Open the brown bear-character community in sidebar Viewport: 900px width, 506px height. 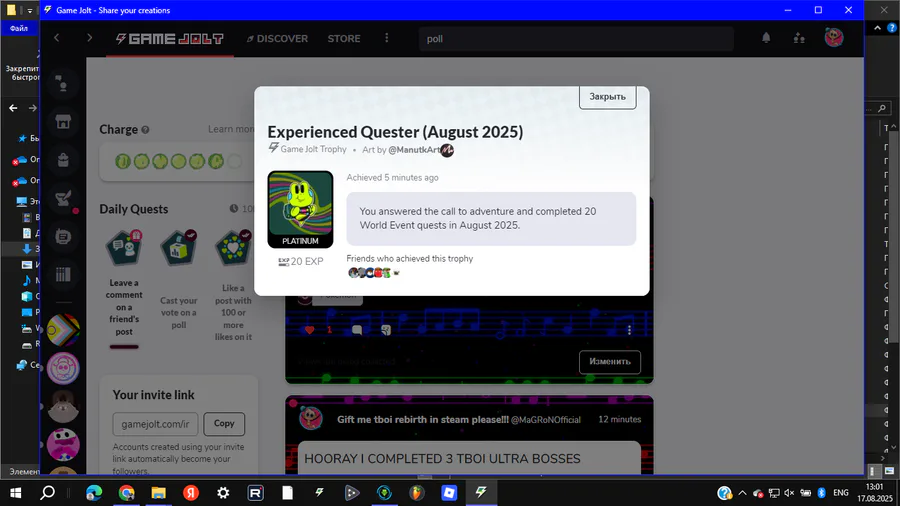click(63, 406)
